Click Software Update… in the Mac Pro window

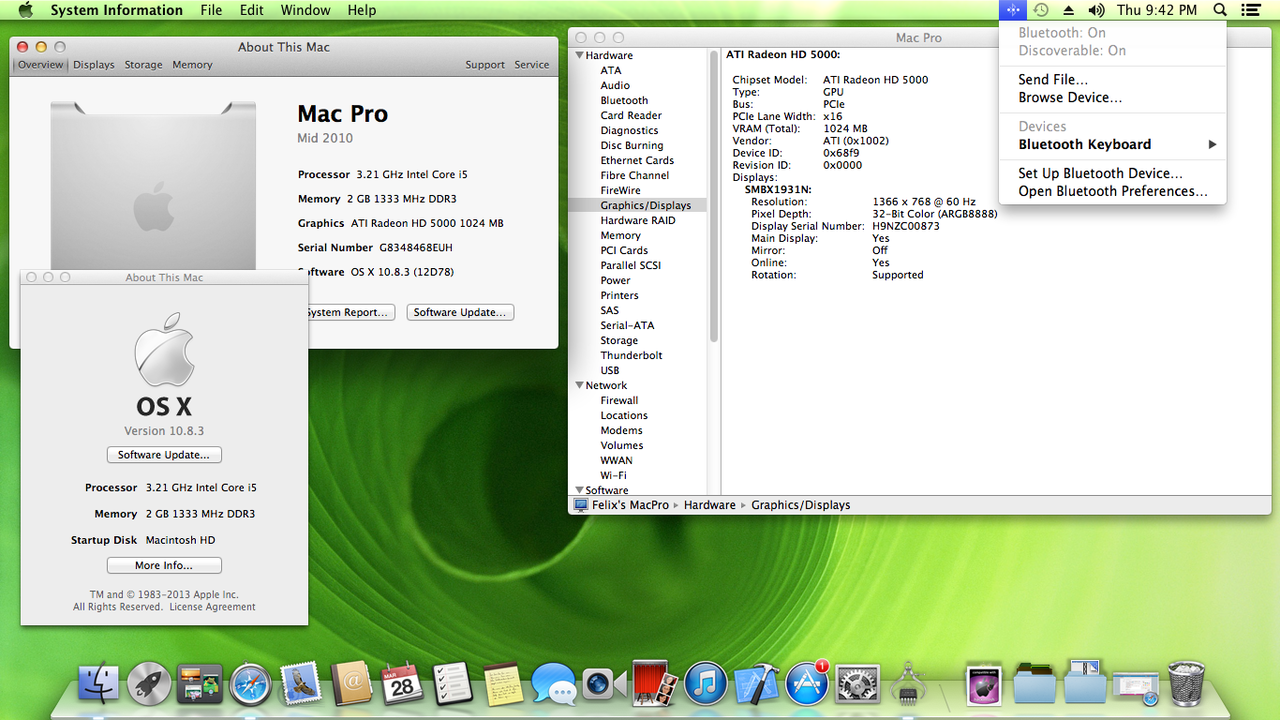click(x=461, y=313)
